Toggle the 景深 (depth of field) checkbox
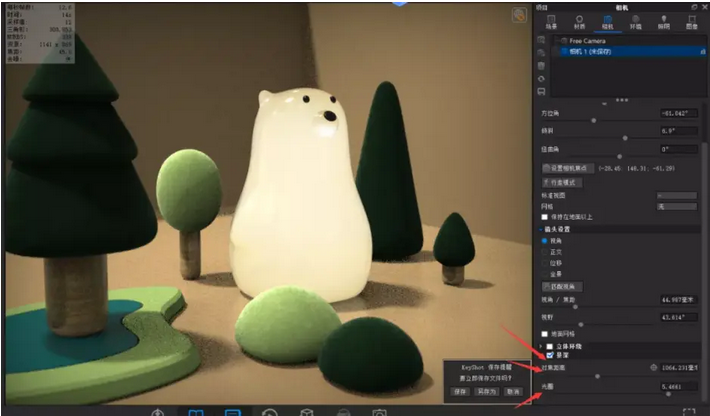 point(549,354)
